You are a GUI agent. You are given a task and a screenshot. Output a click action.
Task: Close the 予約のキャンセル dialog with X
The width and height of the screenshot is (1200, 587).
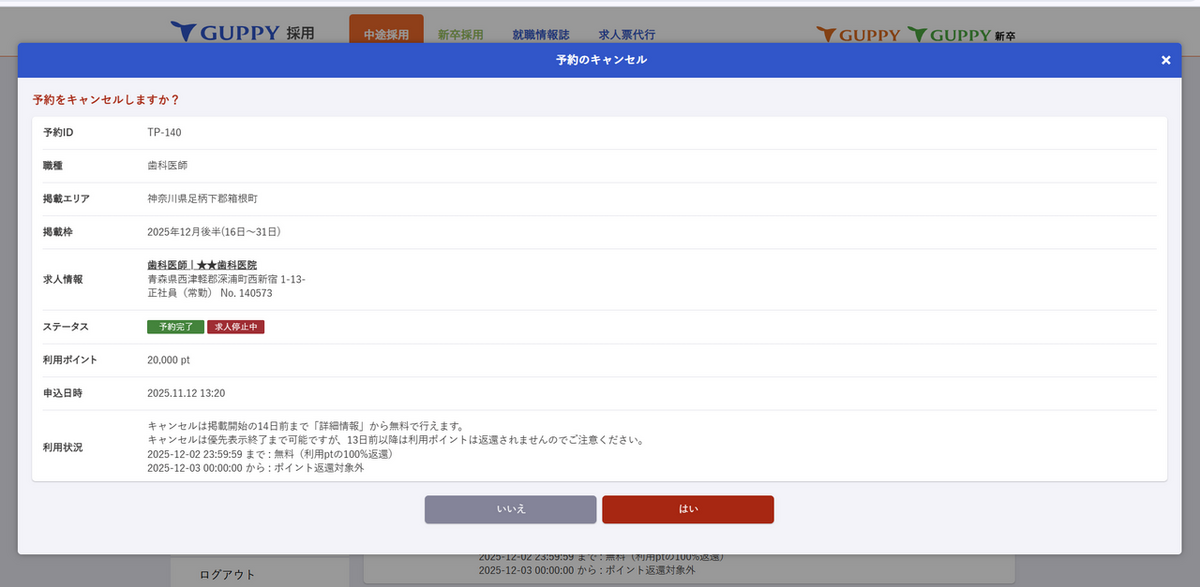1165,60
